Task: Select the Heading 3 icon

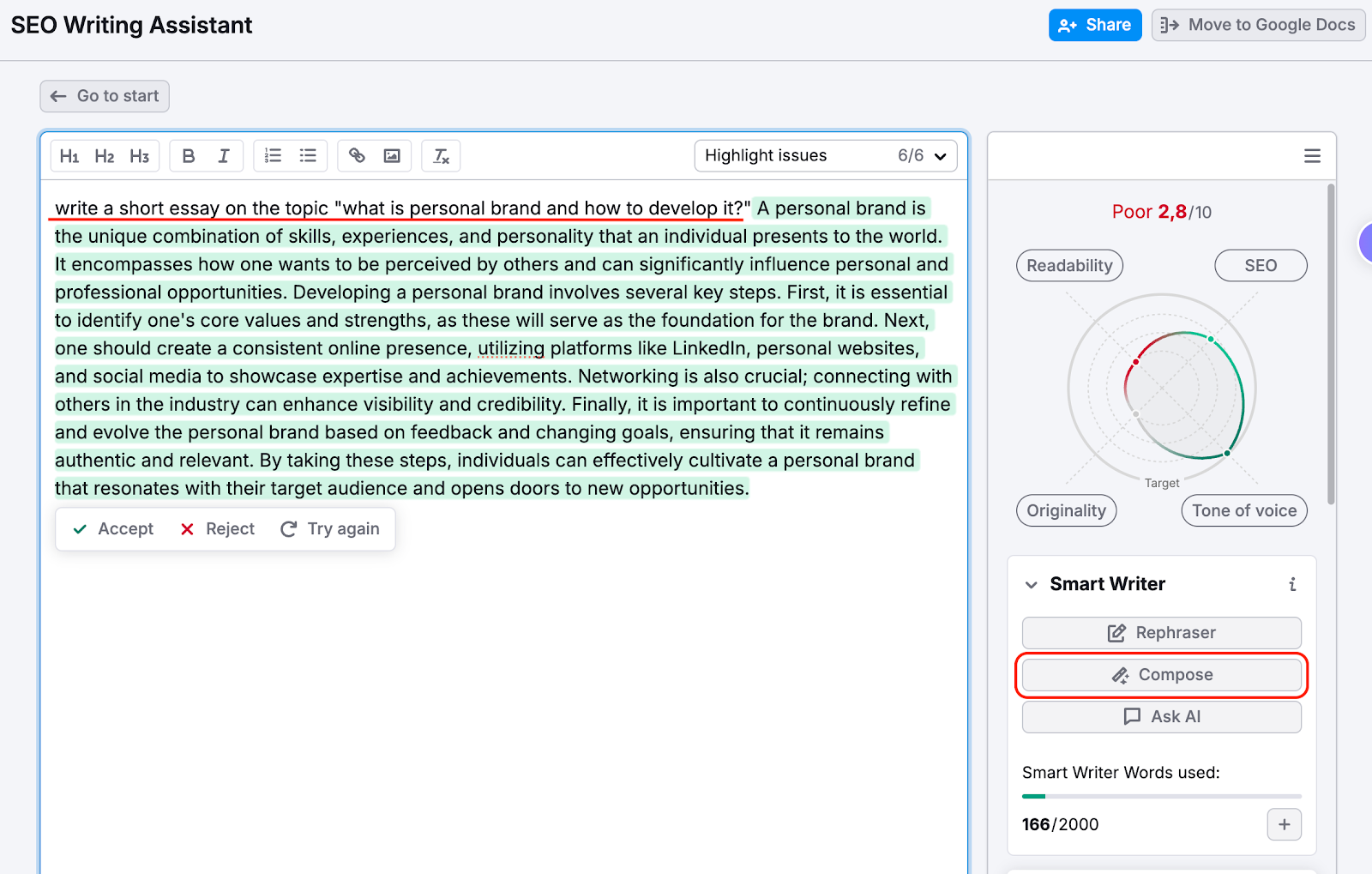Action: pyautogui.click(x=139, y=155)
